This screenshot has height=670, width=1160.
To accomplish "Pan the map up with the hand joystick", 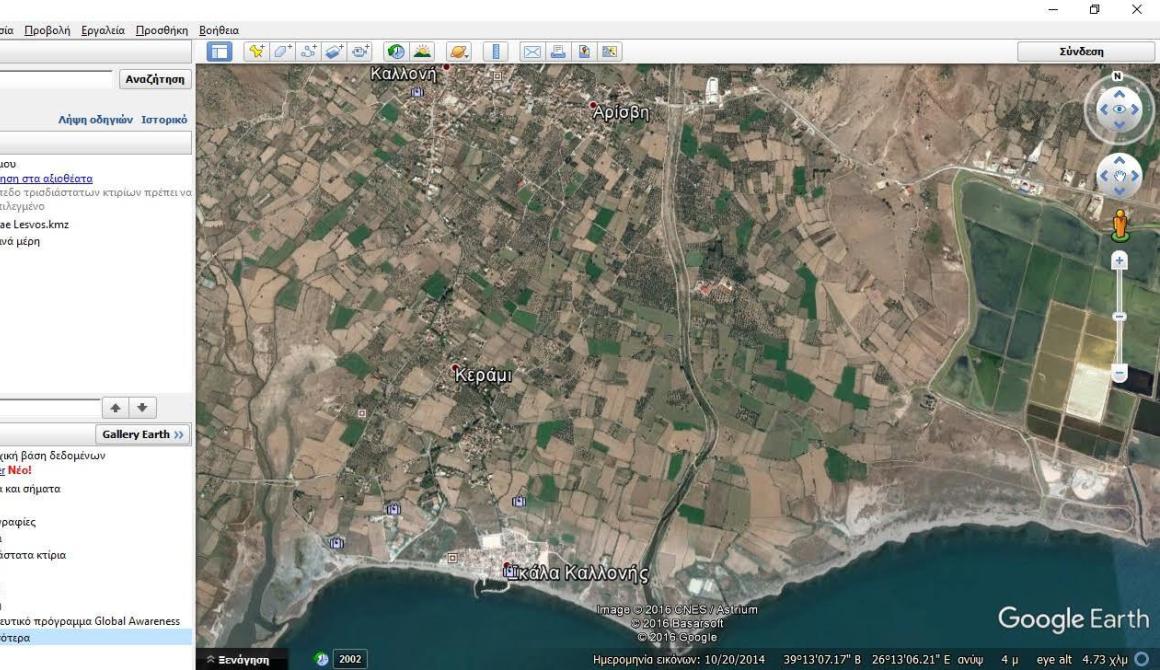I will [x=1119, y=160].
